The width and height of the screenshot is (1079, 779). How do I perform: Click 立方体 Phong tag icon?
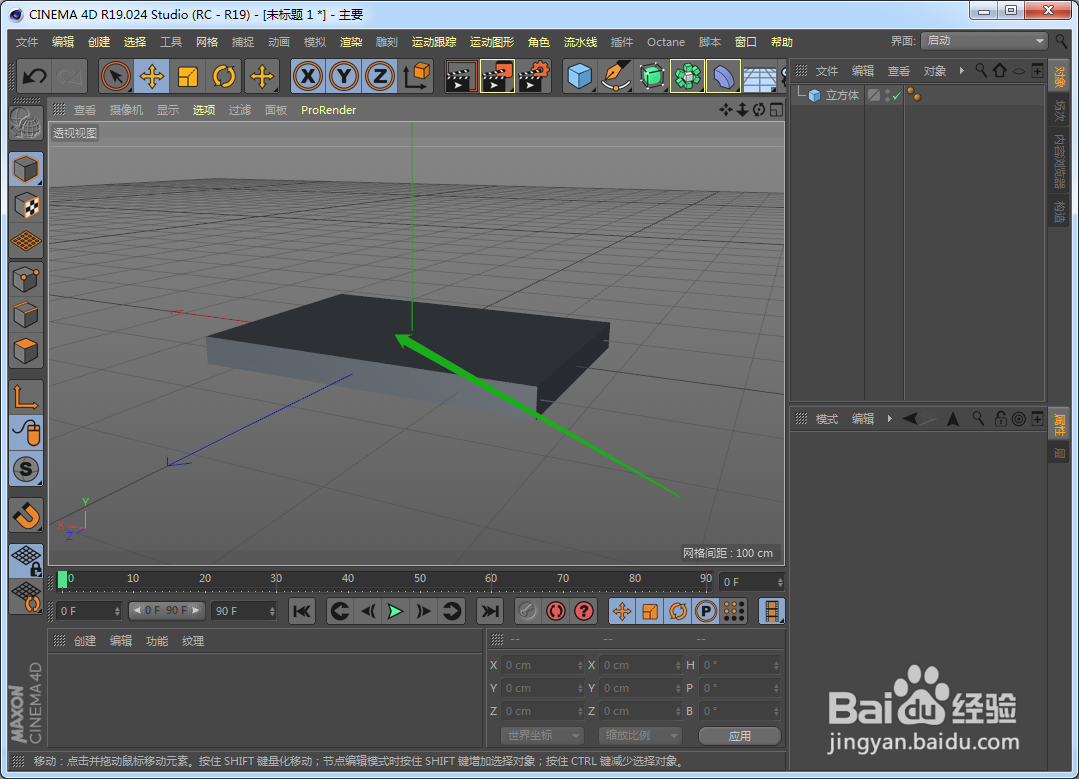point(914,95)
